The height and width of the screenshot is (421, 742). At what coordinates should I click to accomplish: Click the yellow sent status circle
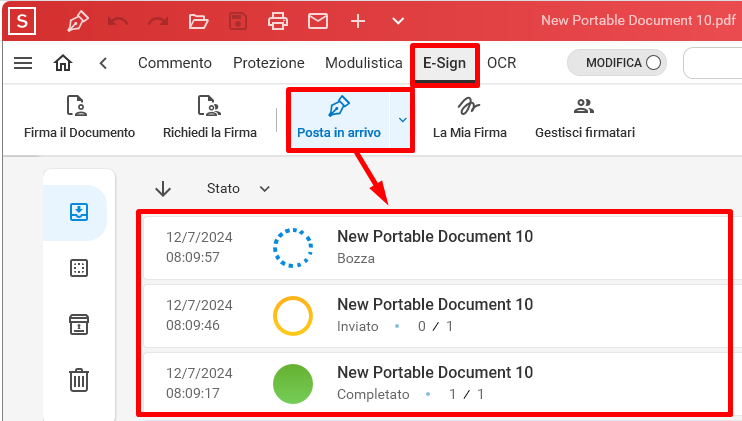293,316
